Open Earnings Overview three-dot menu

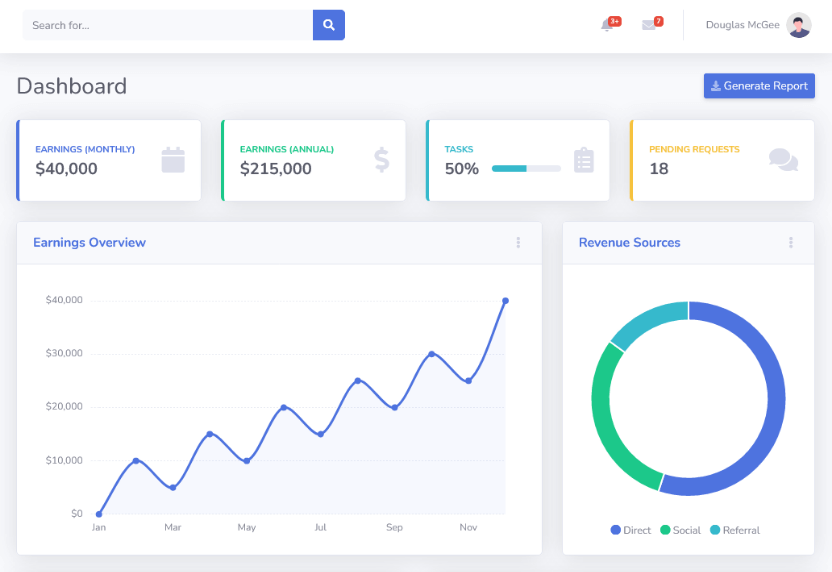518,242
